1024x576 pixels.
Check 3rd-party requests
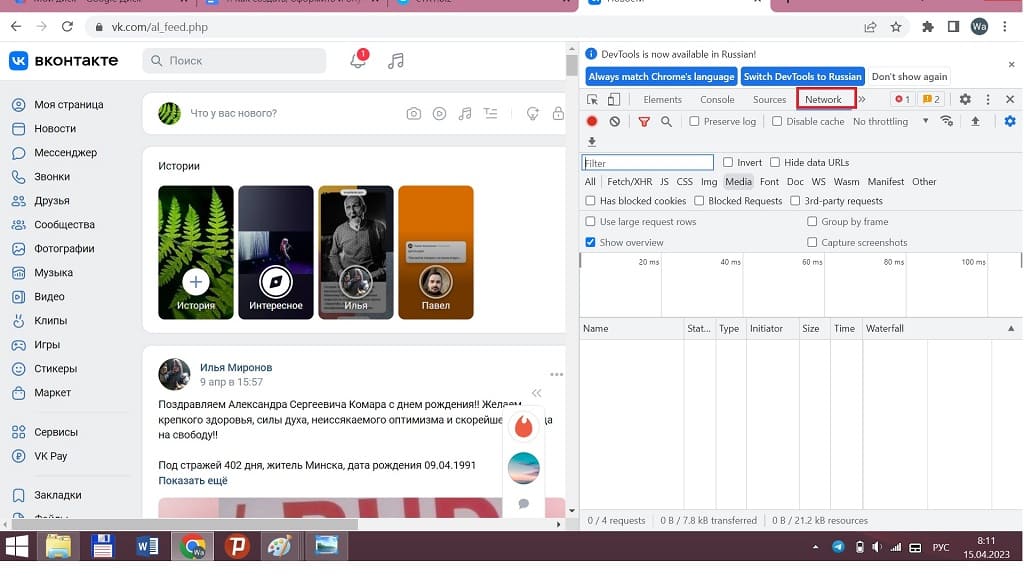795,201
